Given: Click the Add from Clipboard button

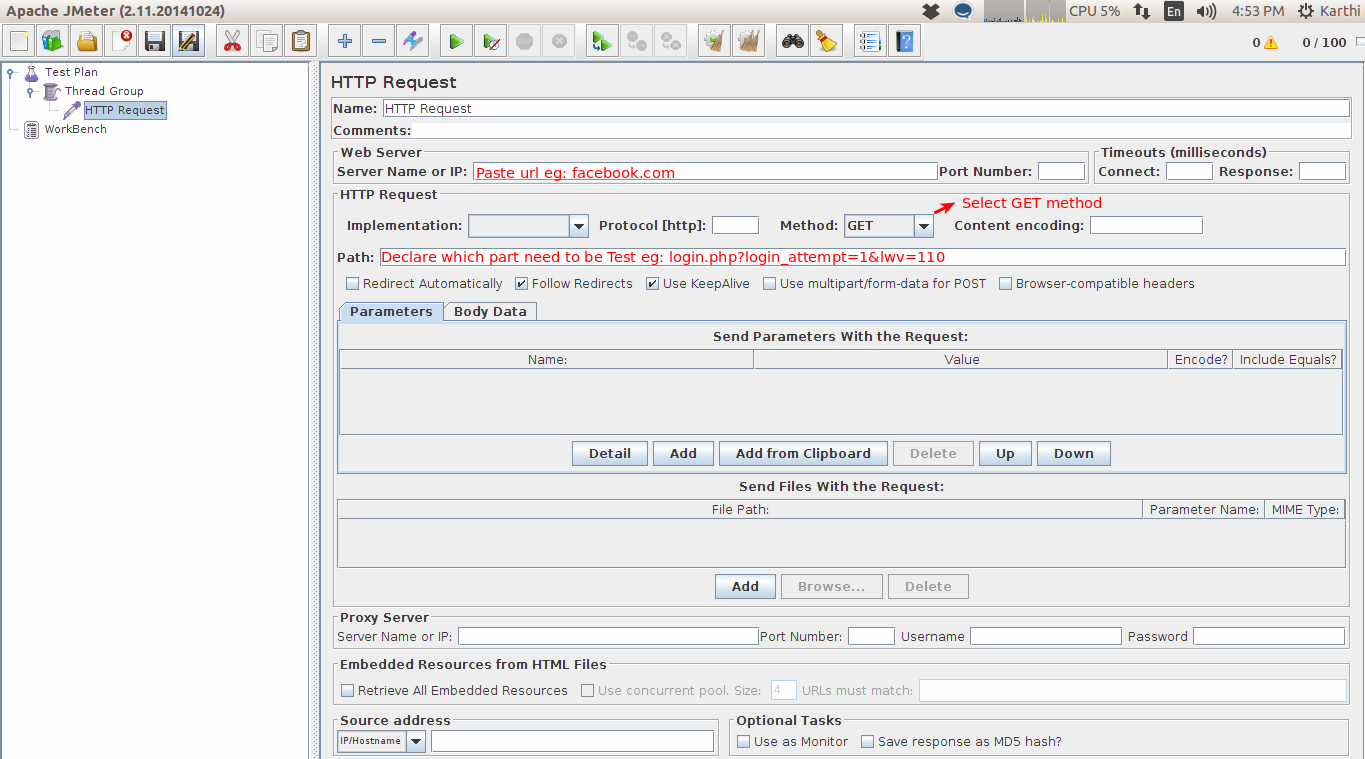Looking at the screenshot, I should tap(803, 454).
